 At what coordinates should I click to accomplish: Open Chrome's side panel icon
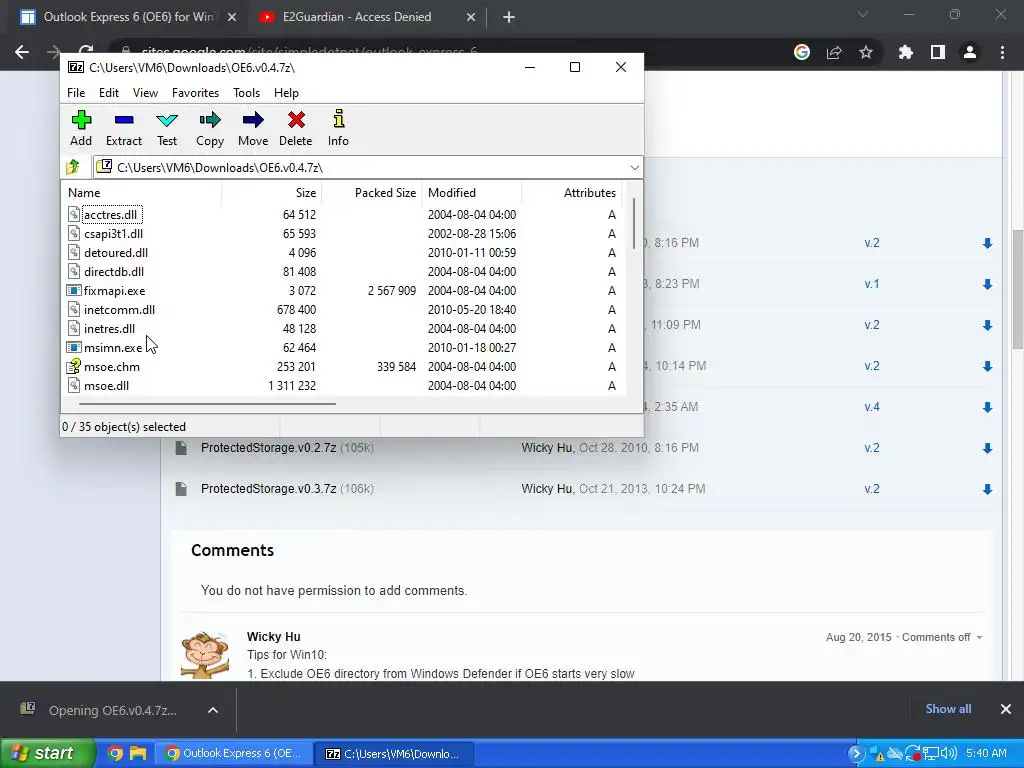[x=938, y=52]
